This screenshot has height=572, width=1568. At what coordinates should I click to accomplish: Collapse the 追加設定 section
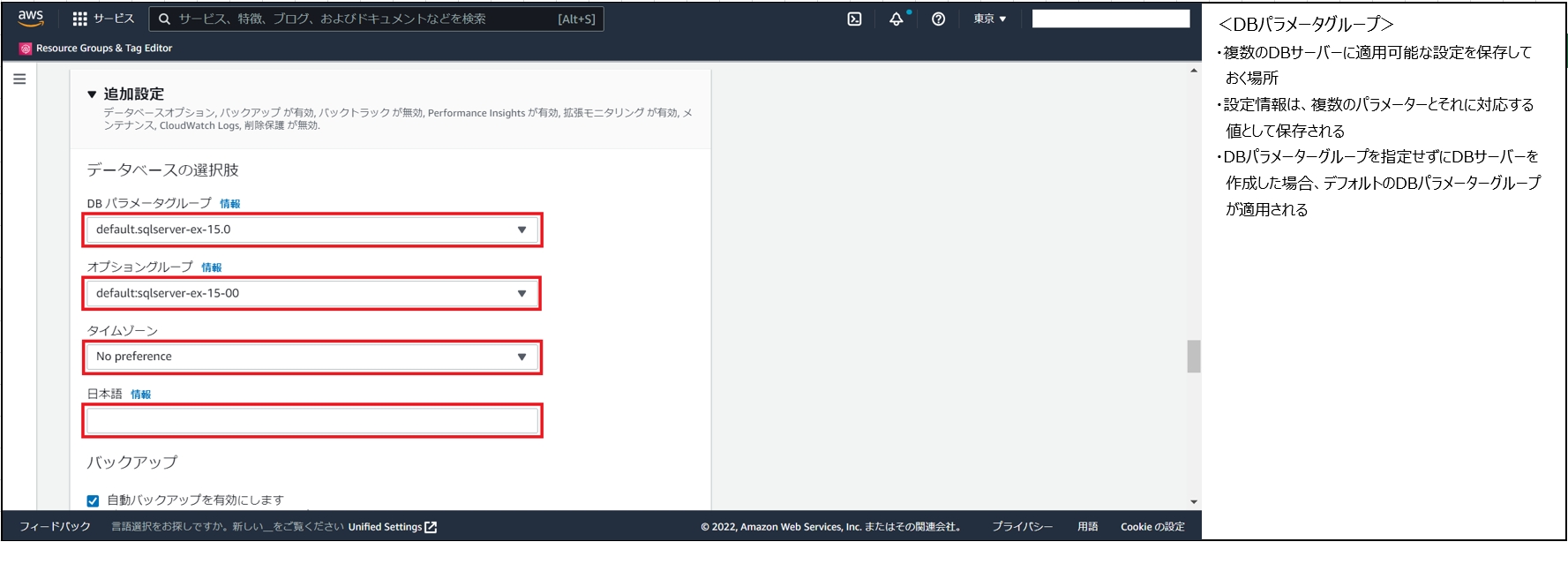coord(92,94)
